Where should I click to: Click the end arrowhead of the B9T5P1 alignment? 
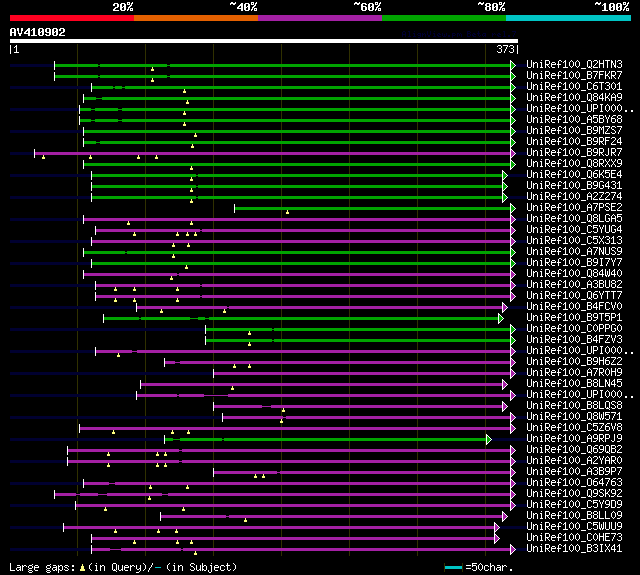click(501, 319)
